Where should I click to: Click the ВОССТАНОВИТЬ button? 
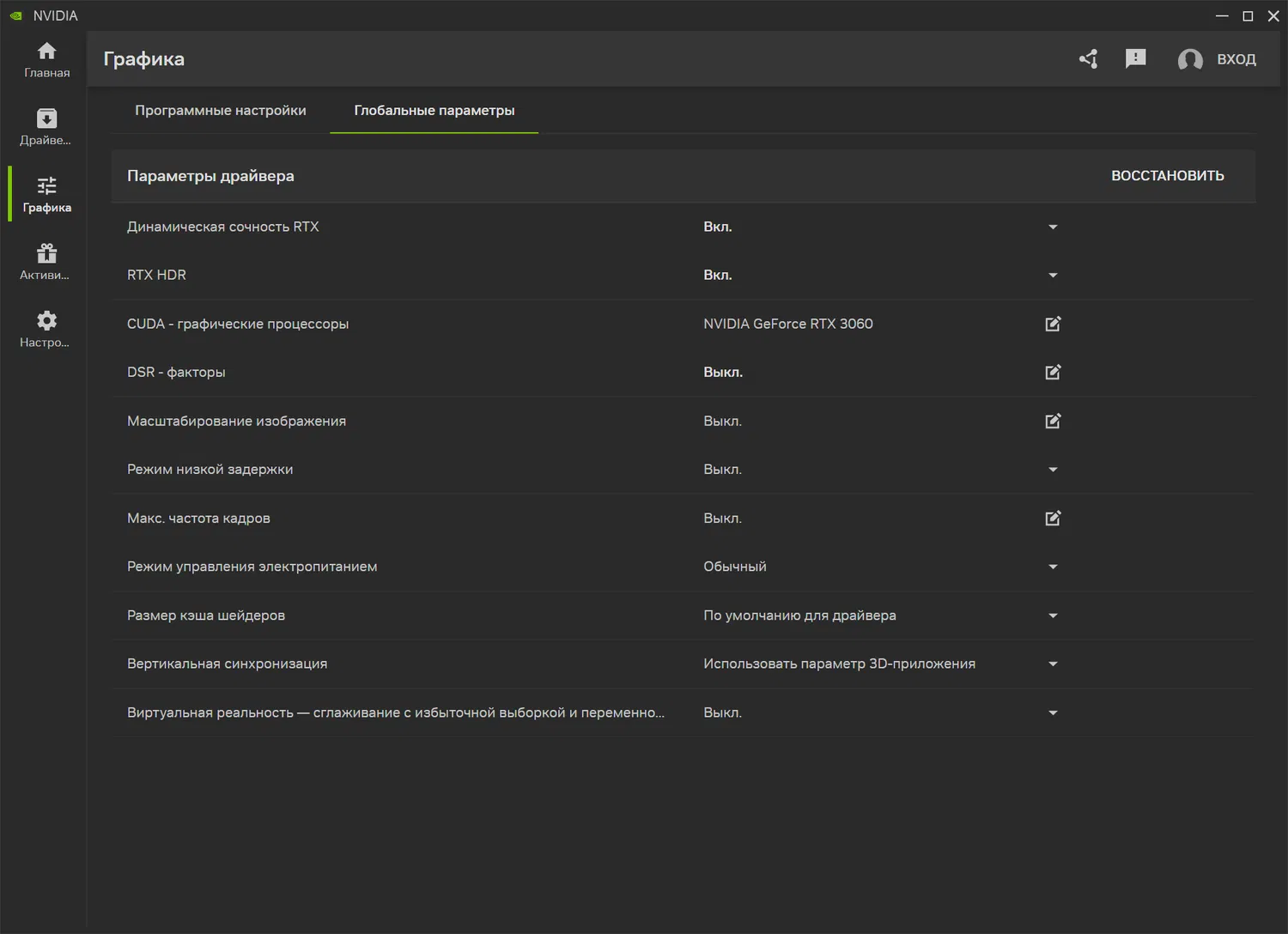[1167, 176]
